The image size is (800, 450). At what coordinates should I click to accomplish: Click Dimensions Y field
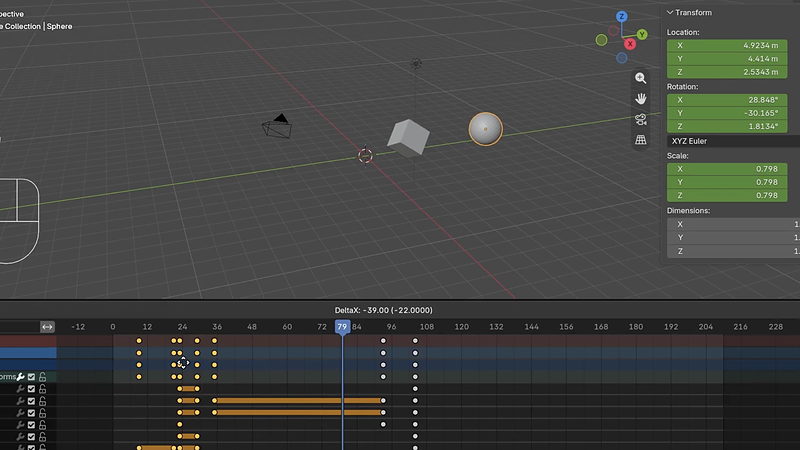(733, 238)
